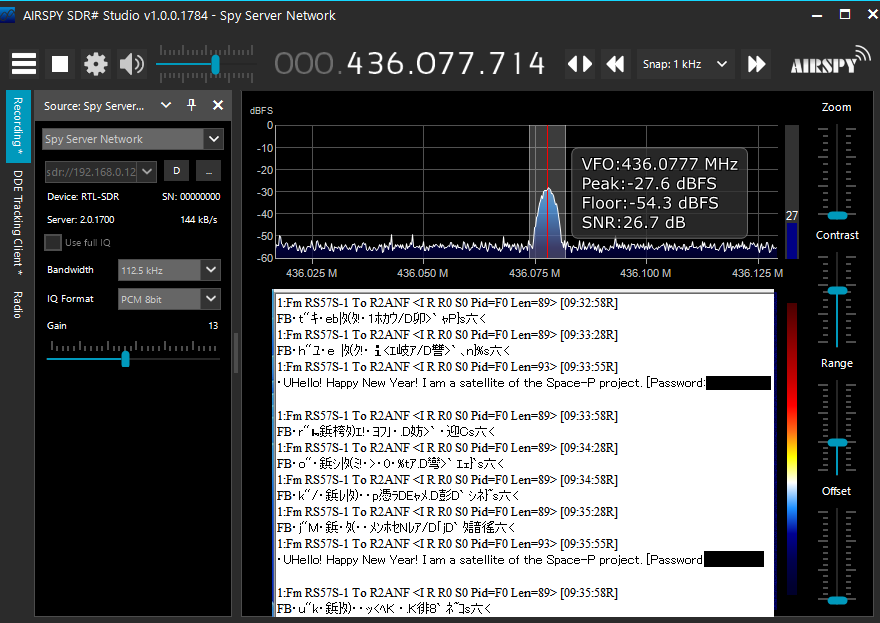Open the hamburger main menu
Screen dimensions: 880x623
coord(24,64)
